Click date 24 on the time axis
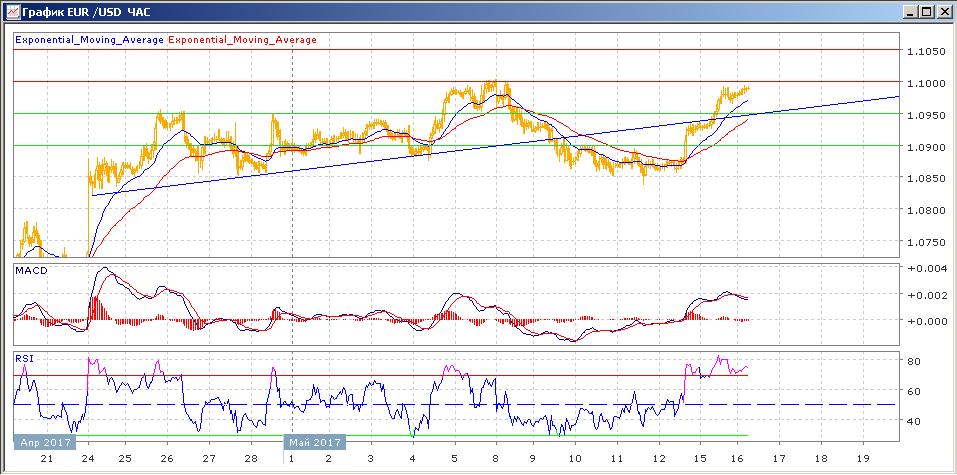 [88, 458]
